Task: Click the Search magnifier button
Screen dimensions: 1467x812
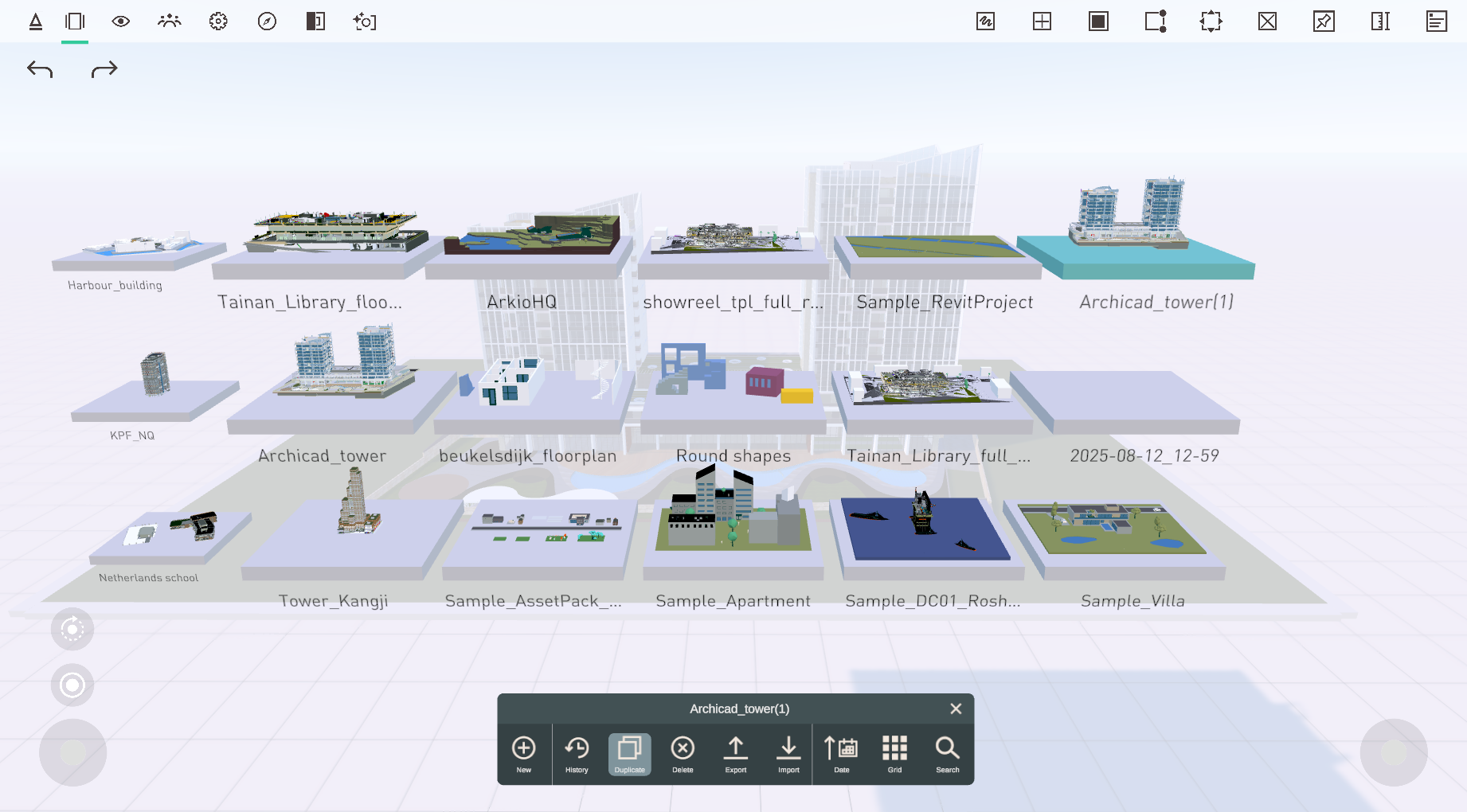Action: coord(948,754)
